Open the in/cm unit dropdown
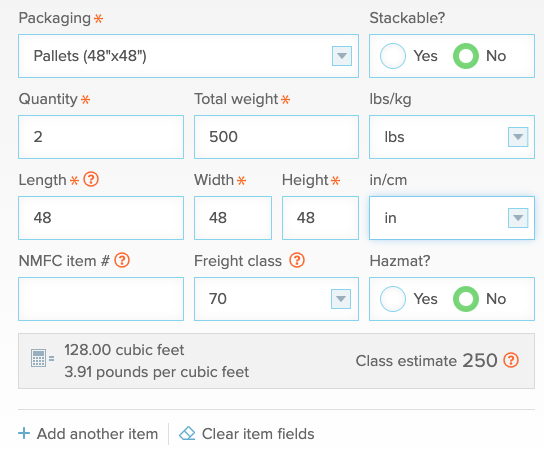 click(x=452, y=218)
